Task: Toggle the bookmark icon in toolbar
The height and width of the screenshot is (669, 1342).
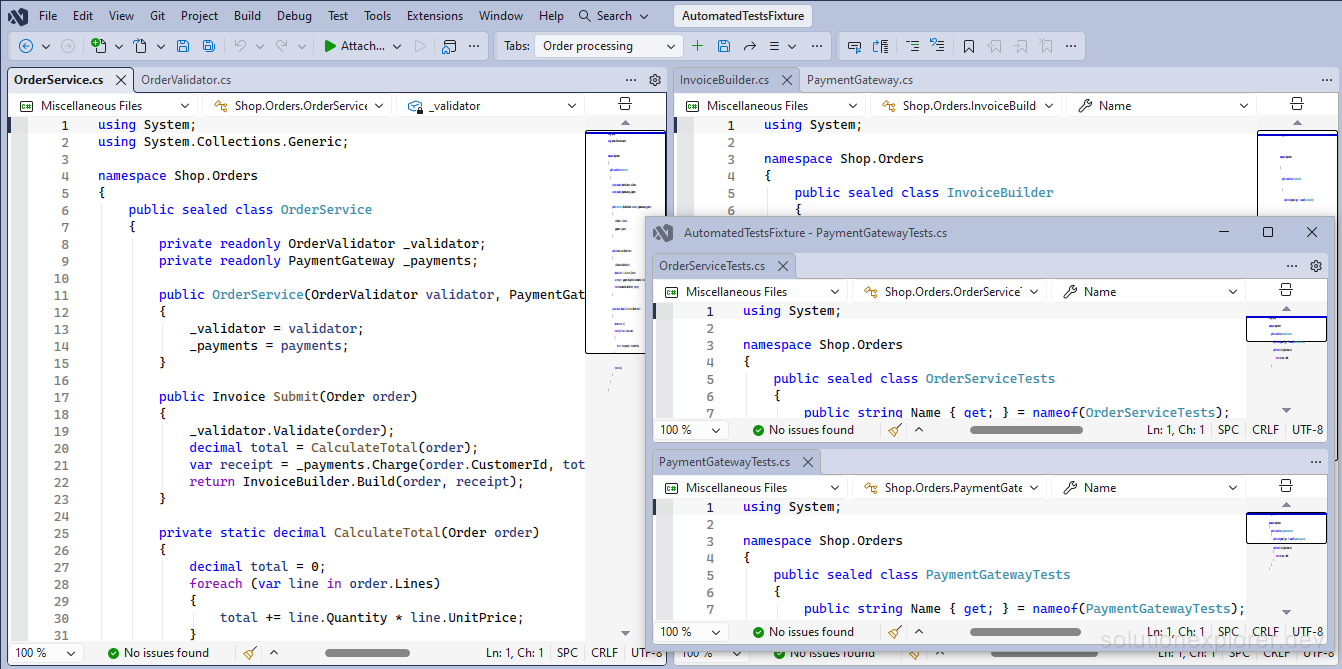Action: [x=969, y=46]
